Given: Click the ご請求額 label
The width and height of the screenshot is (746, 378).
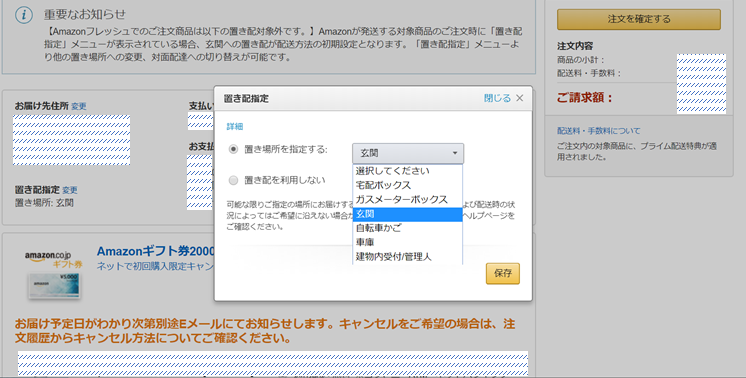Looking at the screenshot, I should point(585,98).
